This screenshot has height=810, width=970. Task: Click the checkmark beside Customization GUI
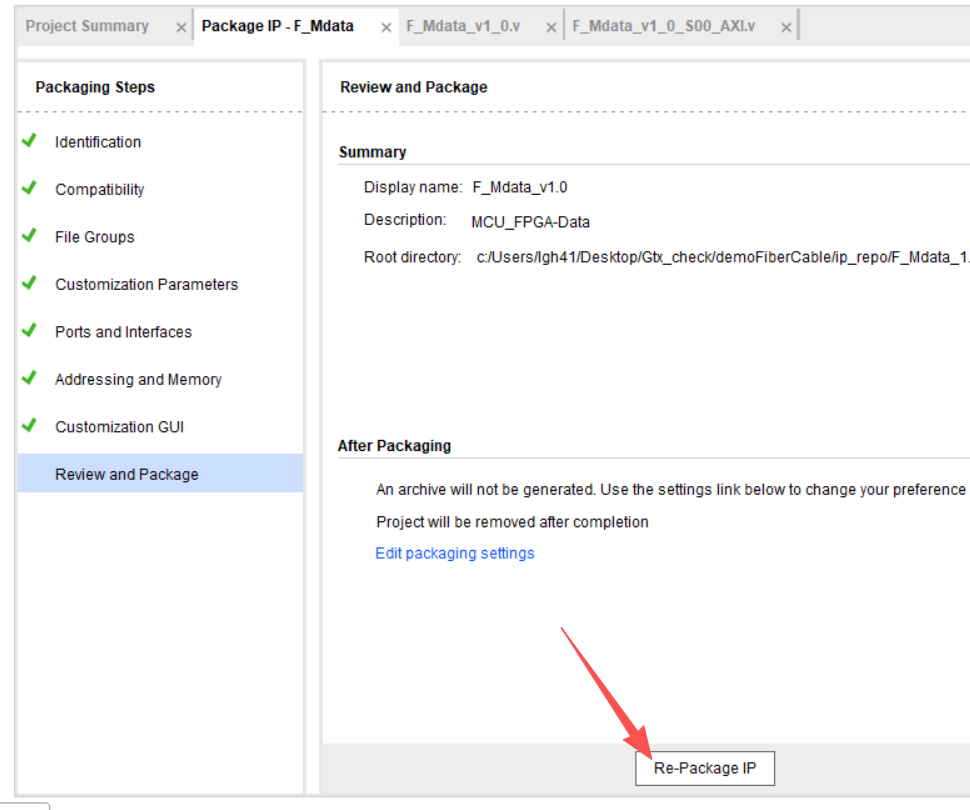(x=29, y=425)
